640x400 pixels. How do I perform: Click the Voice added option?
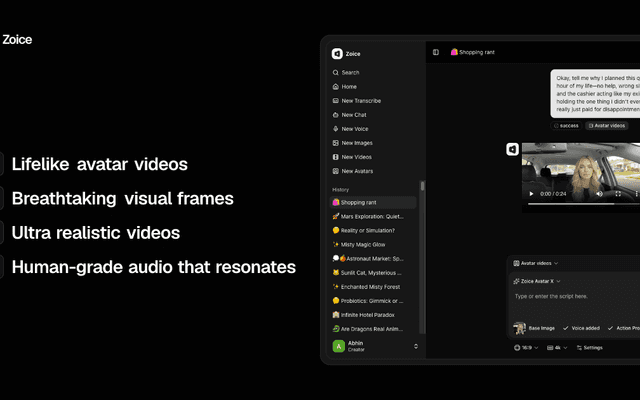581,328
